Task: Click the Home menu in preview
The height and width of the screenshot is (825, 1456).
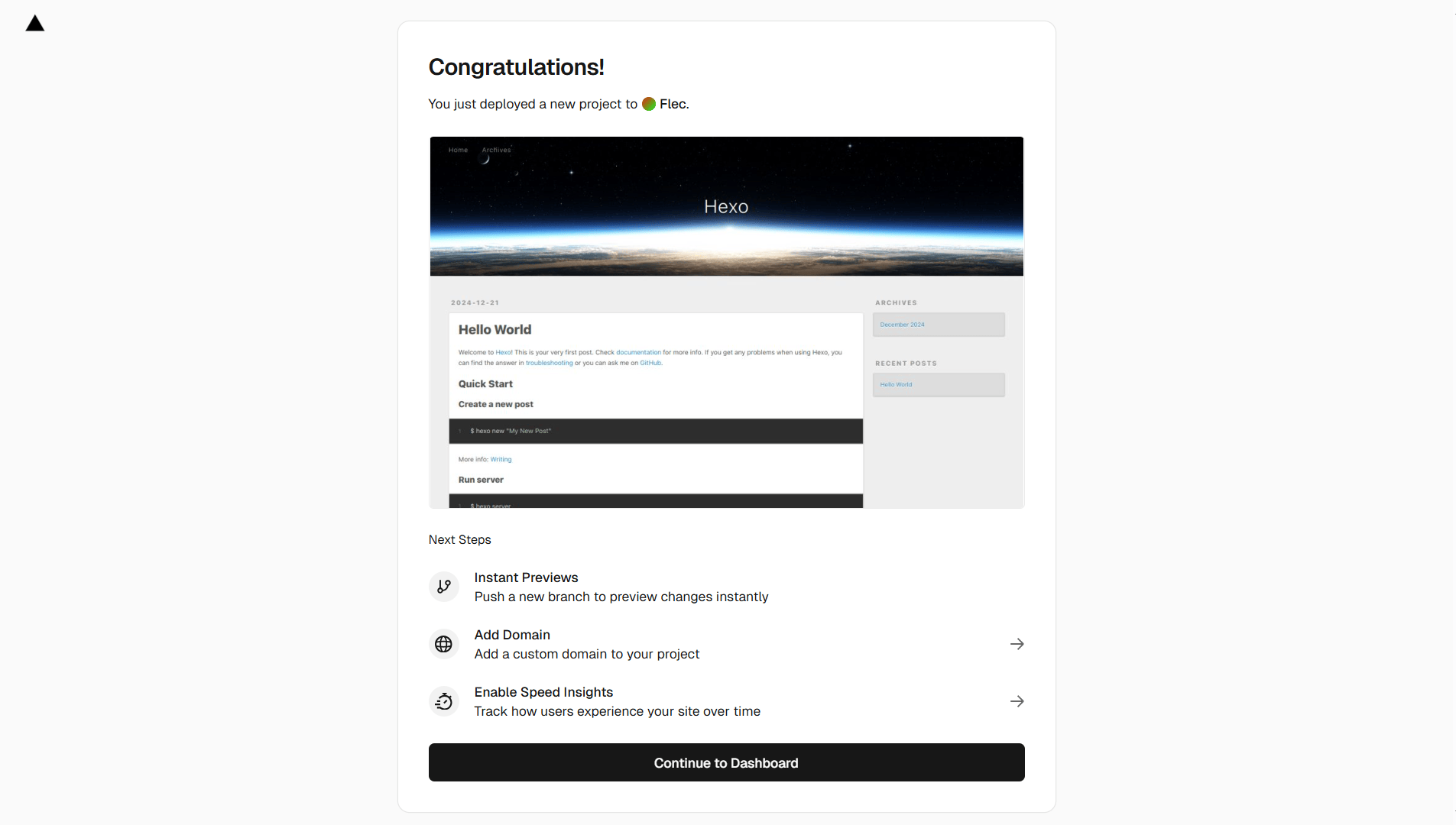Action: (458, 150)
